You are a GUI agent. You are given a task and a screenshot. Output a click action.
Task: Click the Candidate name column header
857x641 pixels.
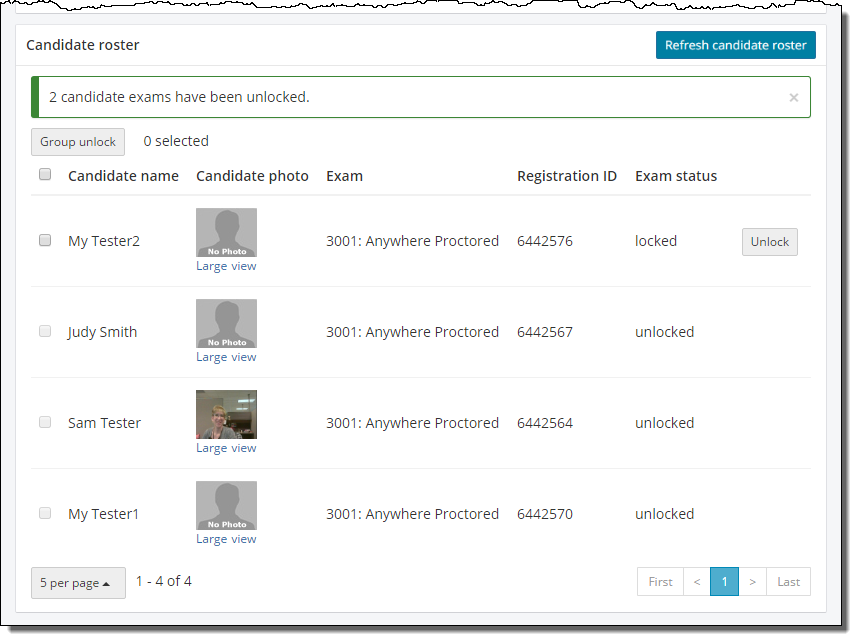point(123,176)
